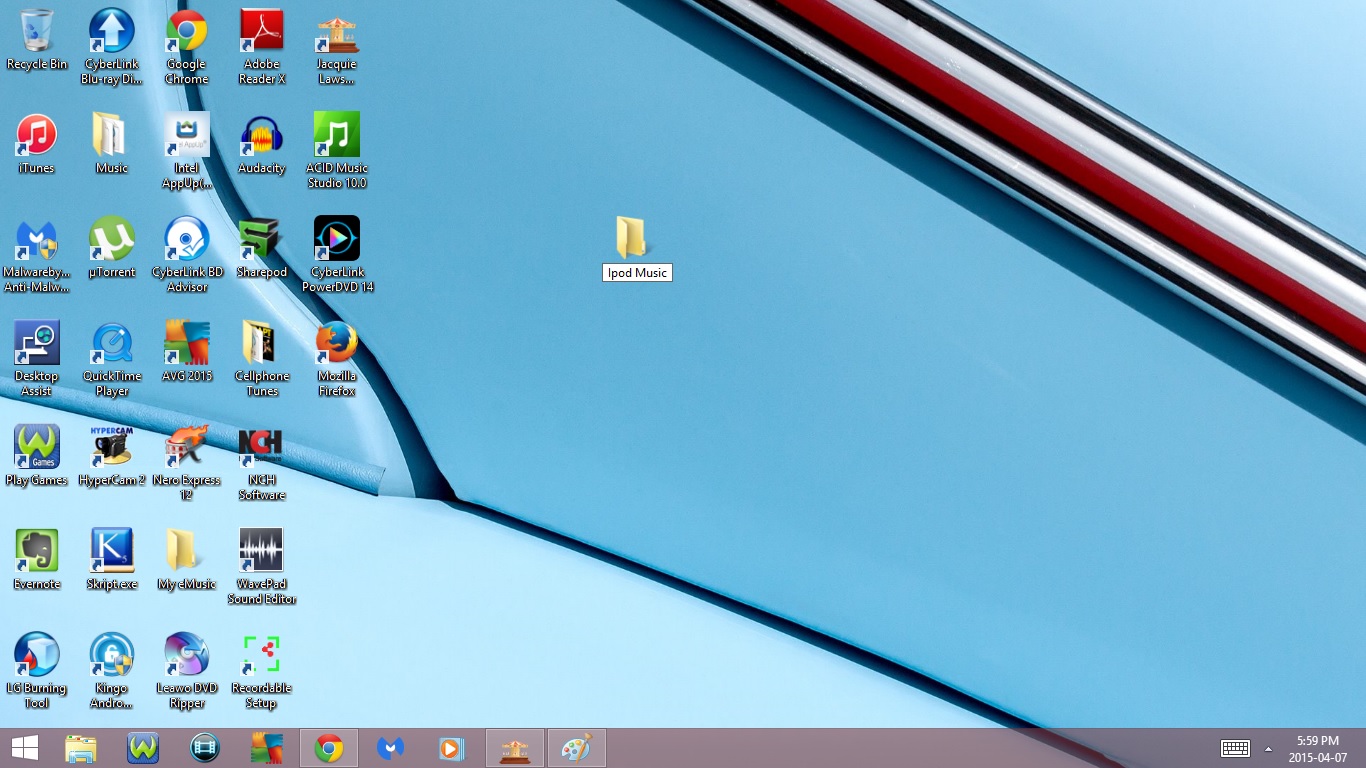Select the ACID Music Studio 10.0 icon
The width and height of the screenshot is (1366, 768).
(337, 151)
